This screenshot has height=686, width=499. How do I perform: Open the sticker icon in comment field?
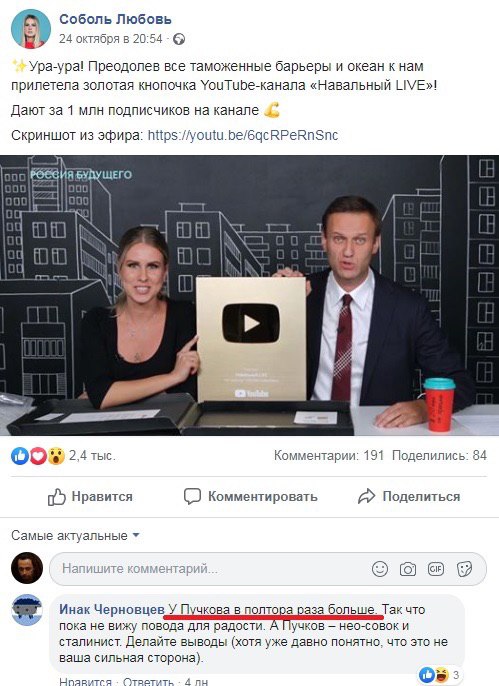[464, 569]
